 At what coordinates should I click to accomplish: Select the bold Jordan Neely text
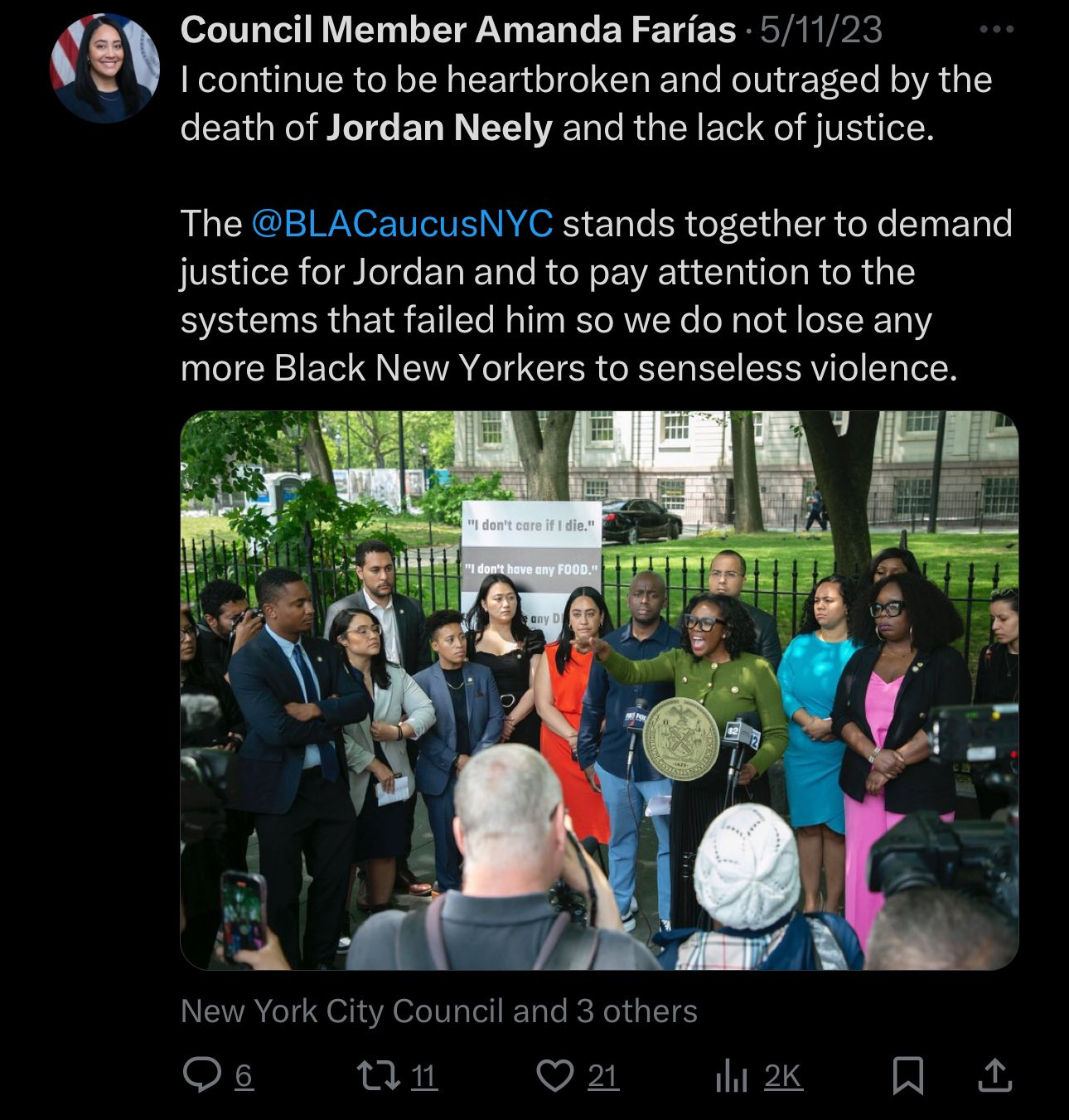pos(439,128)
